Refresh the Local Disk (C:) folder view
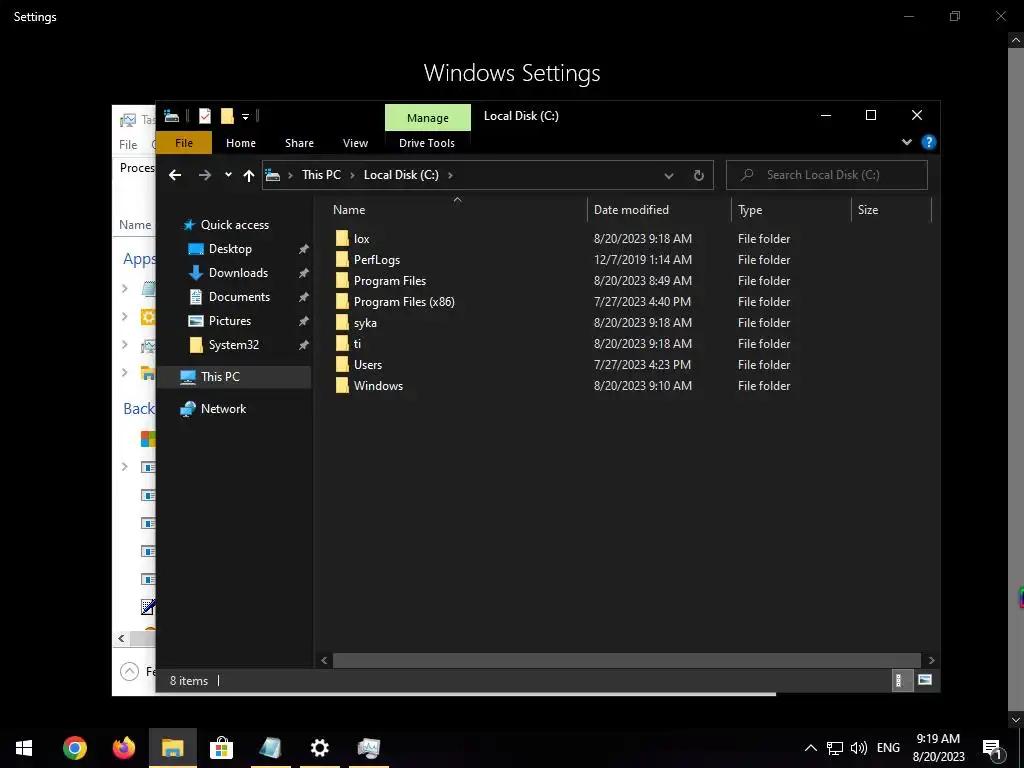This screenshot has height=768, width=1024. 698,175
